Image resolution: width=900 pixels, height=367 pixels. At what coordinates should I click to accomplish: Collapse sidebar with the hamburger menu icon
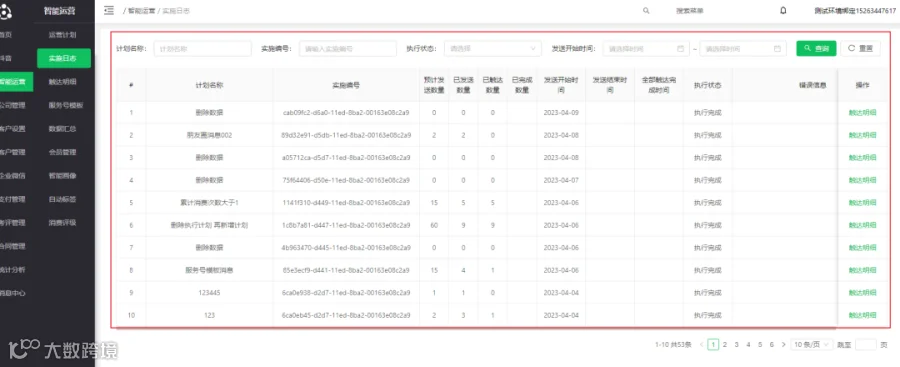pyautogui.click(x=109, y=11)
